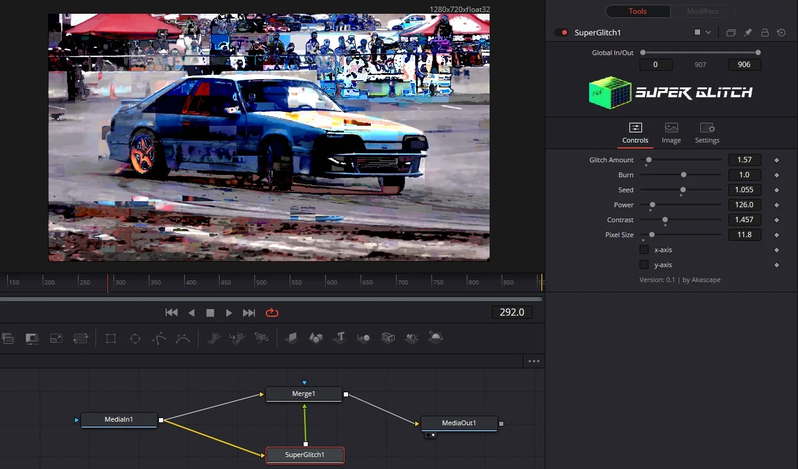Pin the SuperGlitch1 inspector controls
Viewport: 798px width, 469px height.
[748, 32]
